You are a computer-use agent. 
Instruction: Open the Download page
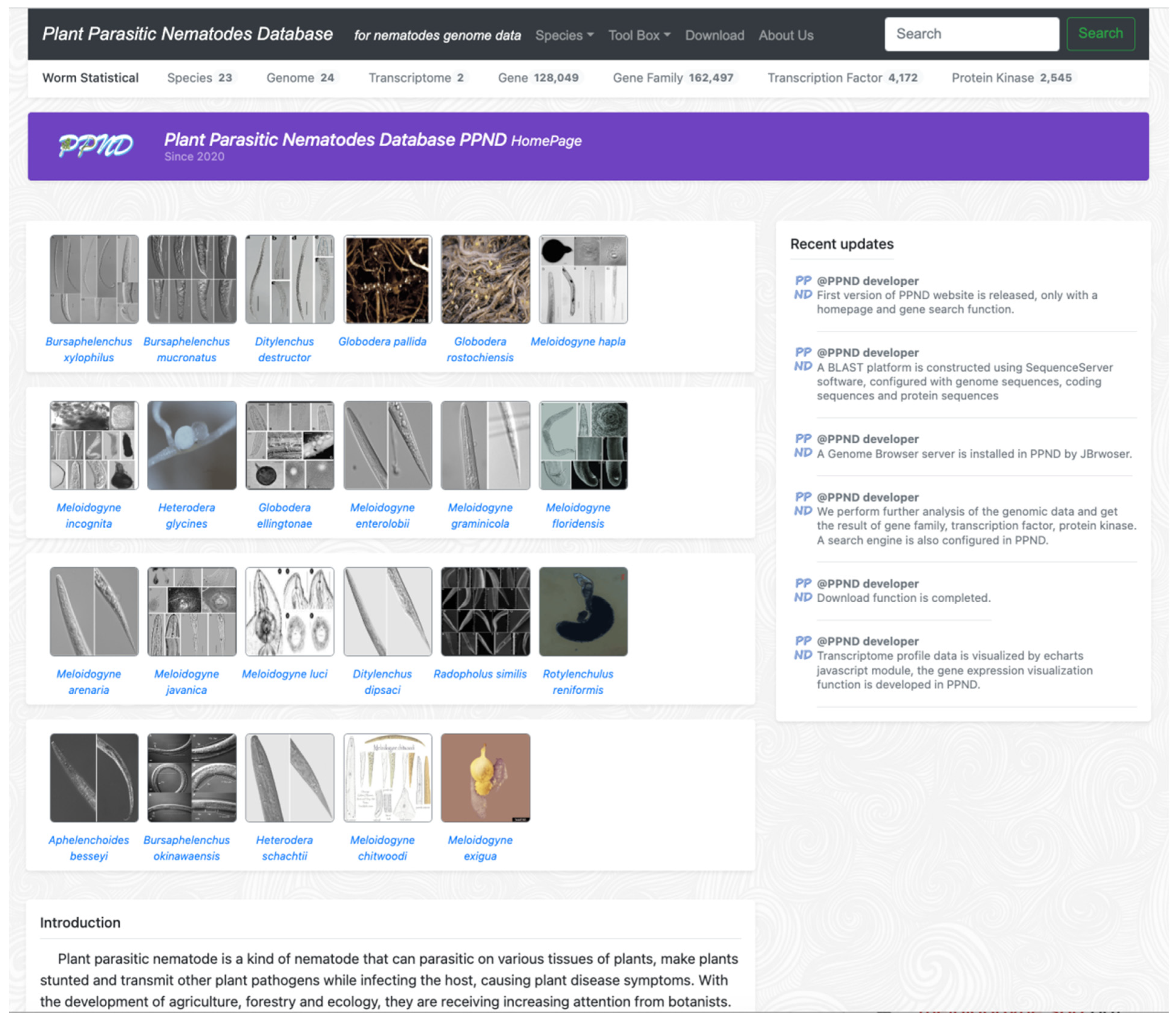tap(714, 35)
